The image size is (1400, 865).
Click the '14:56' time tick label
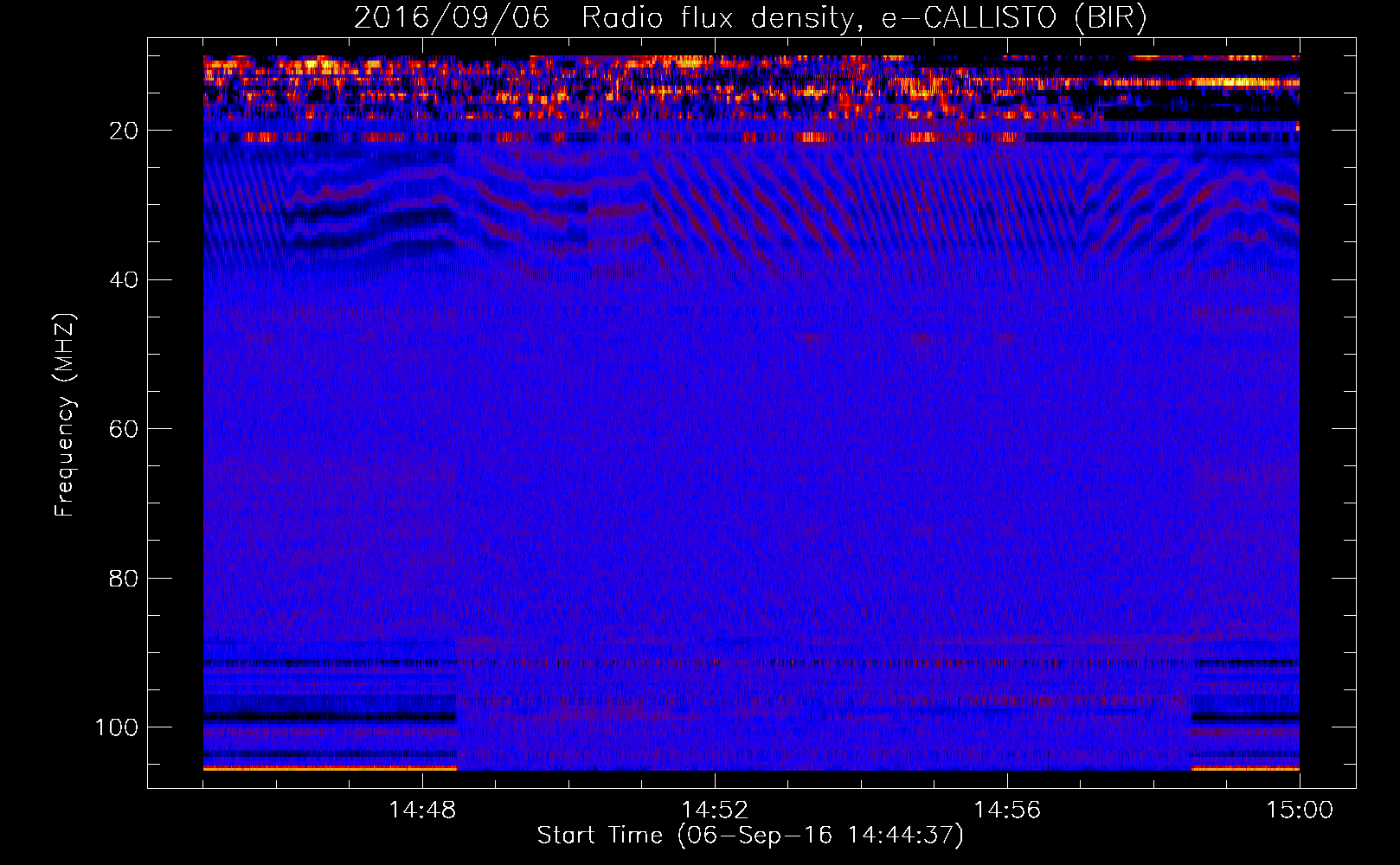coord(1007,811)
